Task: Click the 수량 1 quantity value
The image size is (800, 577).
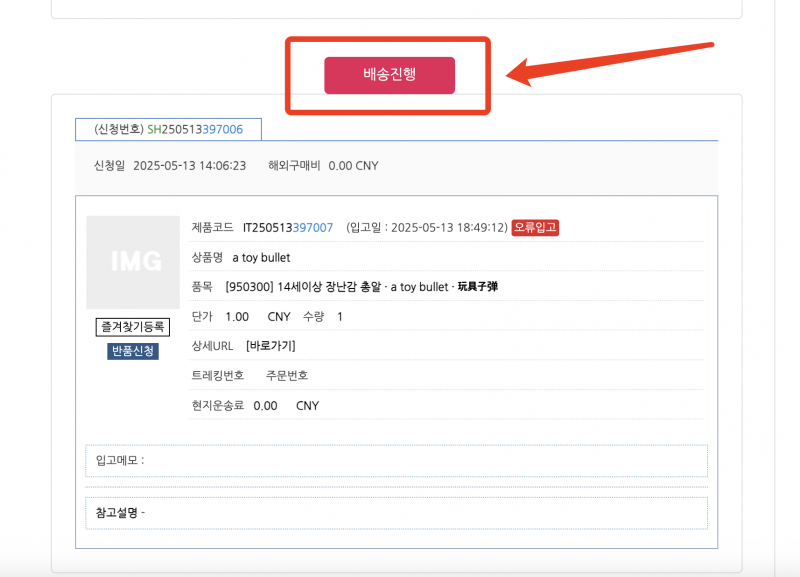Action: tap(340, 317)
